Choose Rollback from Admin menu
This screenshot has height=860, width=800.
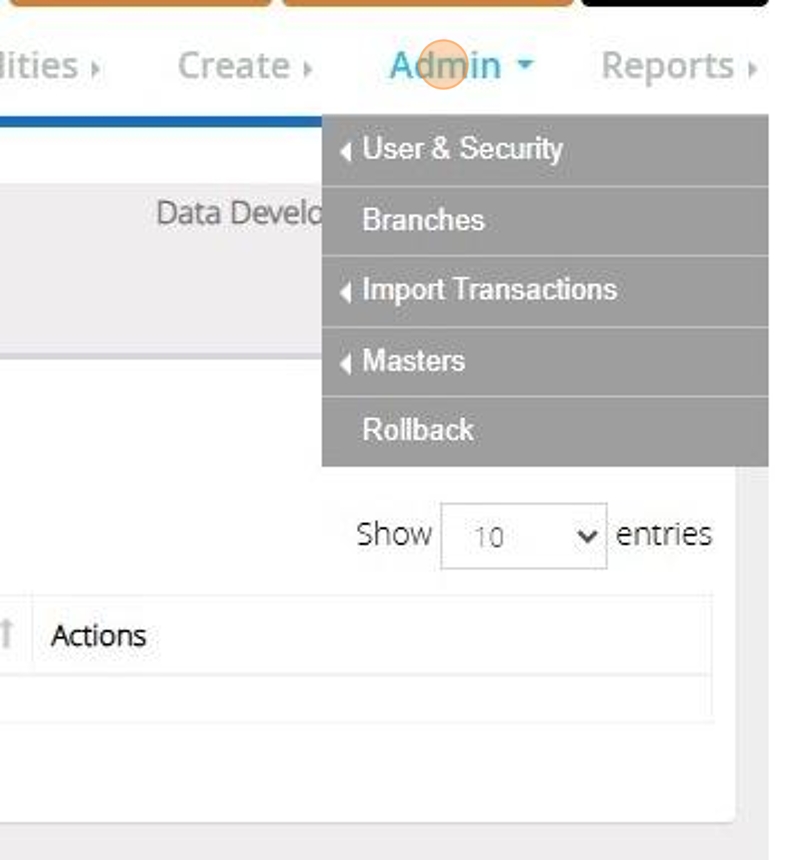(418, 430)
